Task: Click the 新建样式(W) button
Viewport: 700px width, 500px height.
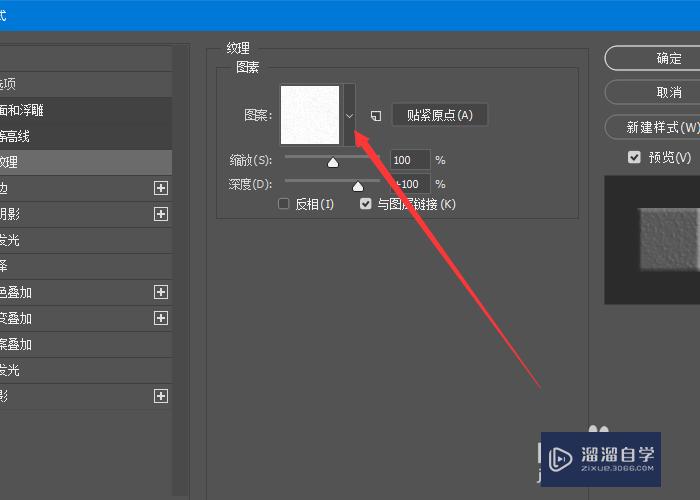Action: click(653, 127)
